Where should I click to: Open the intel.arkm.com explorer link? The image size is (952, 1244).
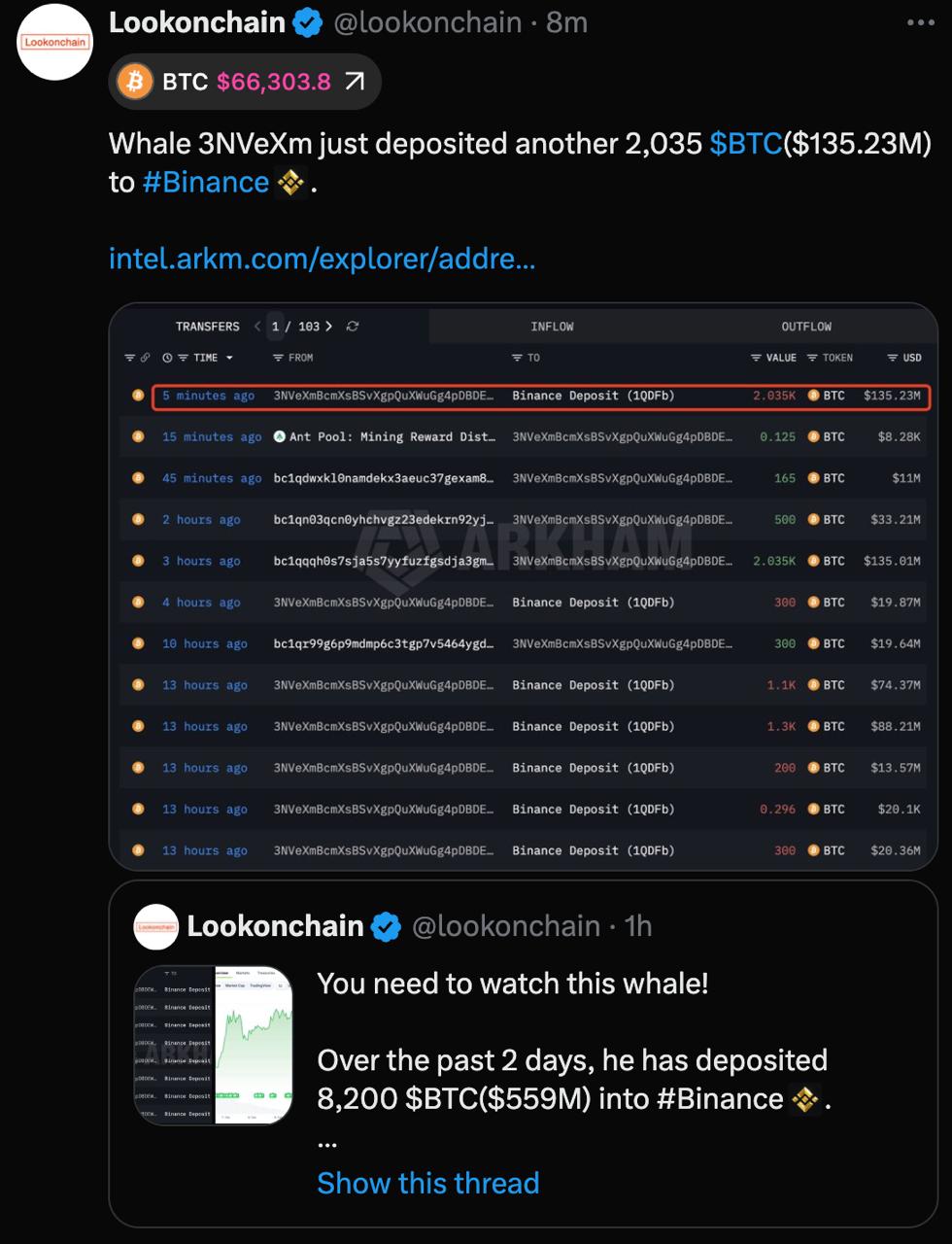[x=322, y=259]
